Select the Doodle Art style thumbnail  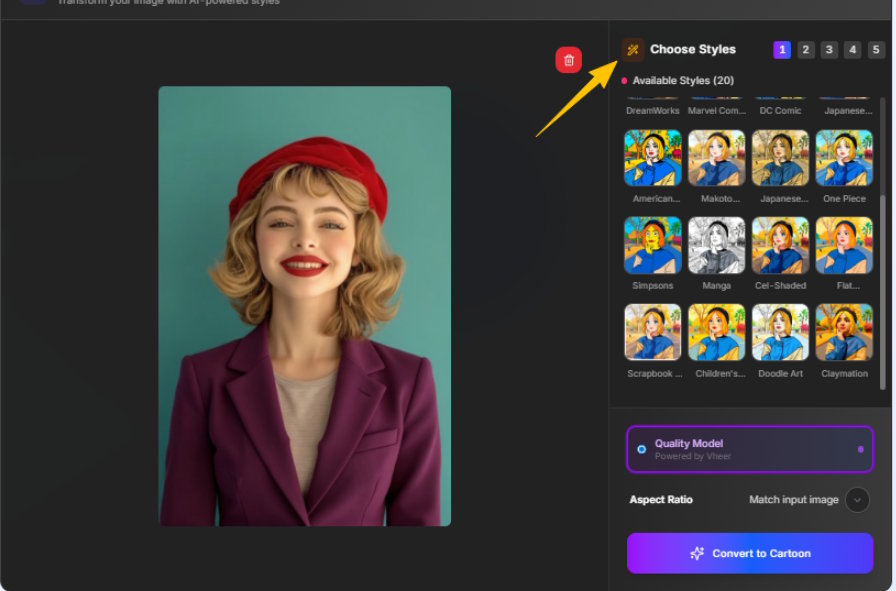point(780,332)
